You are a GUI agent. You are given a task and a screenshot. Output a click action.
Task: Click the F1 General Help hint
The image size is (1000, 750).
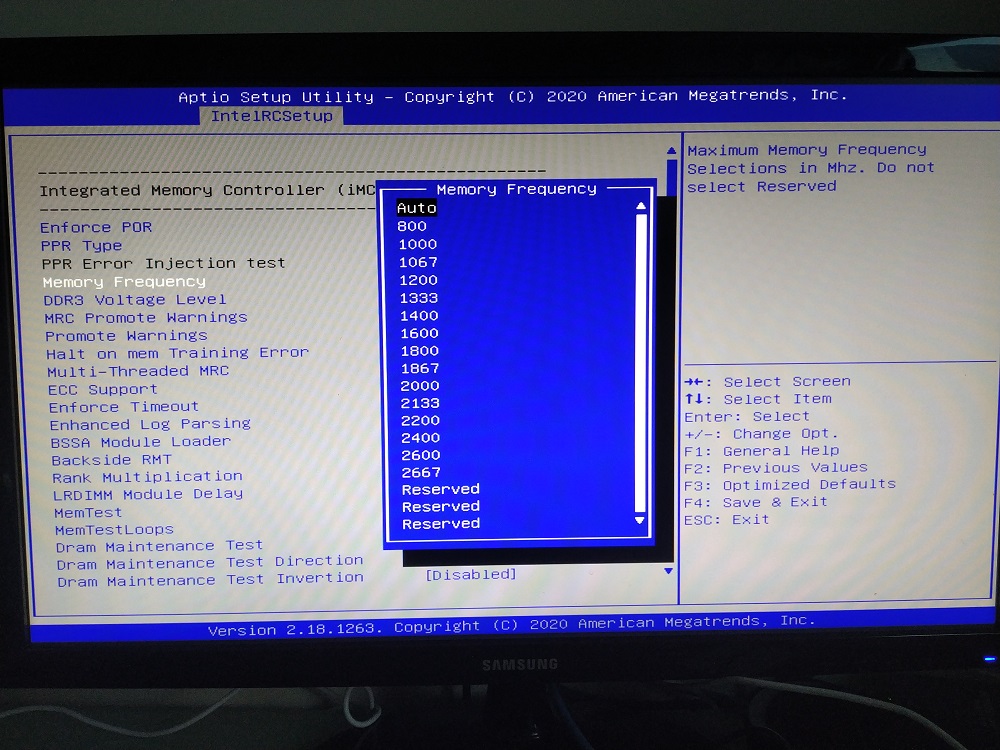[761, 451]
